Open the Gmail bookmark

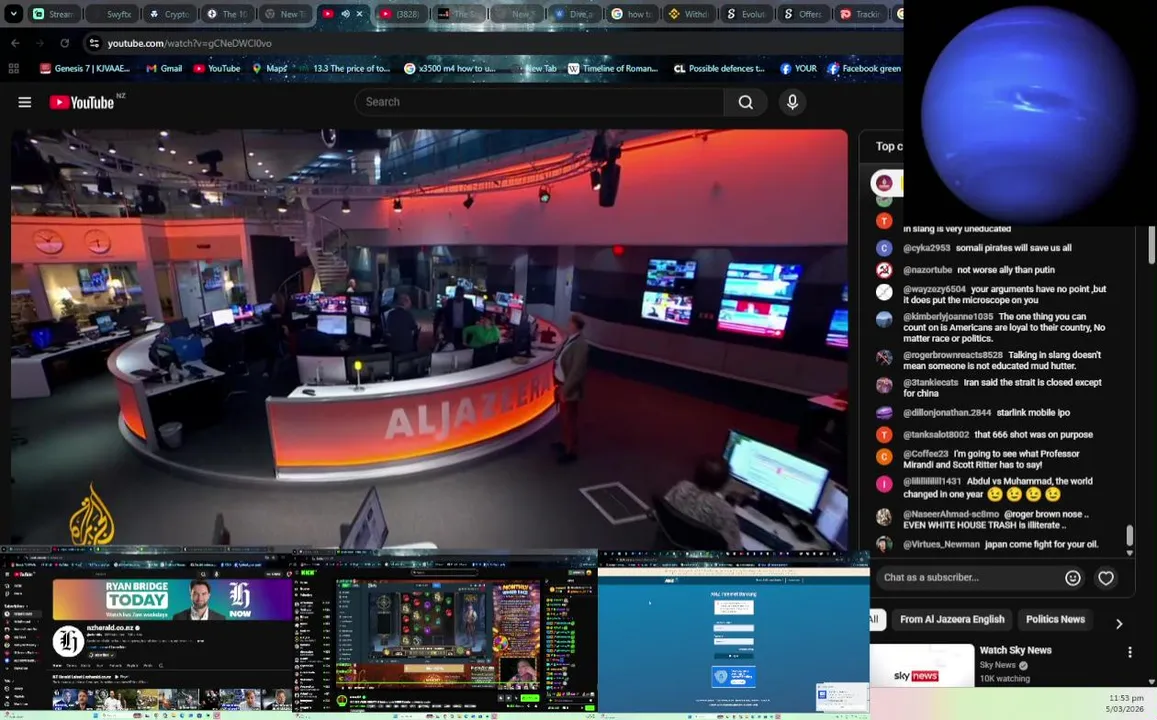pos(164,68)
